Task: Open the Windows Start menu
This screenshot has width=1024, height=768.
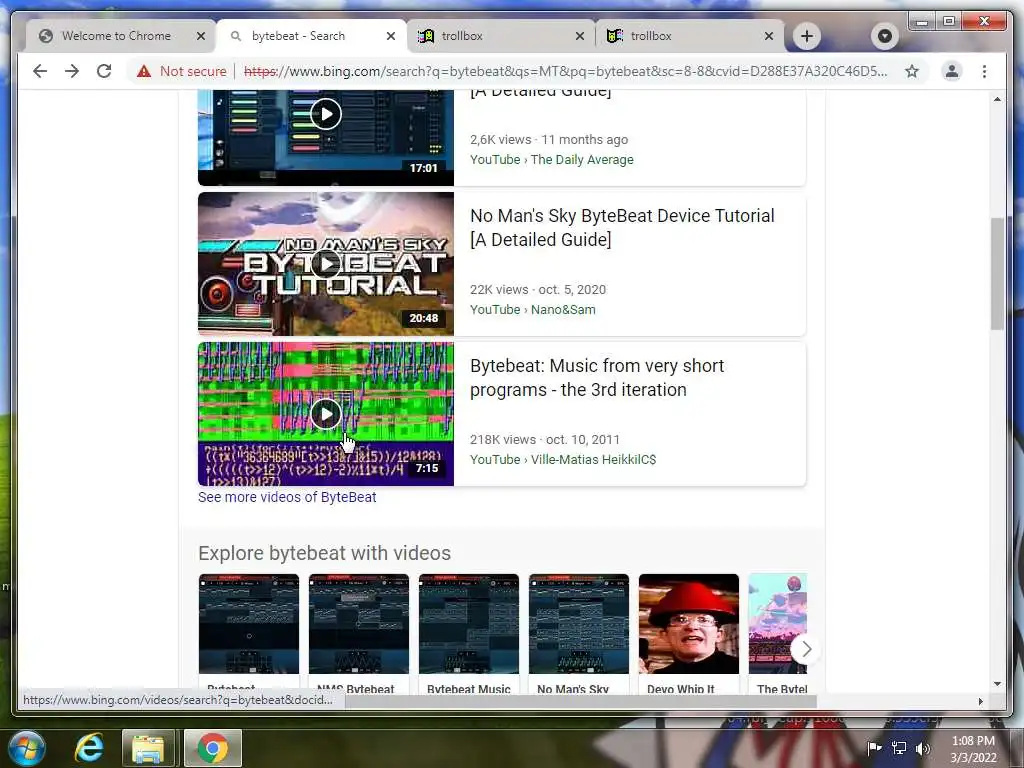Action: (27, 748)
